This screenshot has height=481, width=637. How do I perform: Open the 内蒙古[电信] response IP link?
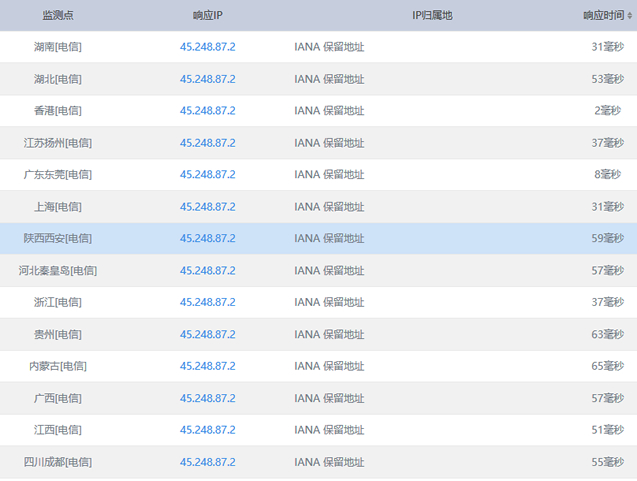point(208,366)
